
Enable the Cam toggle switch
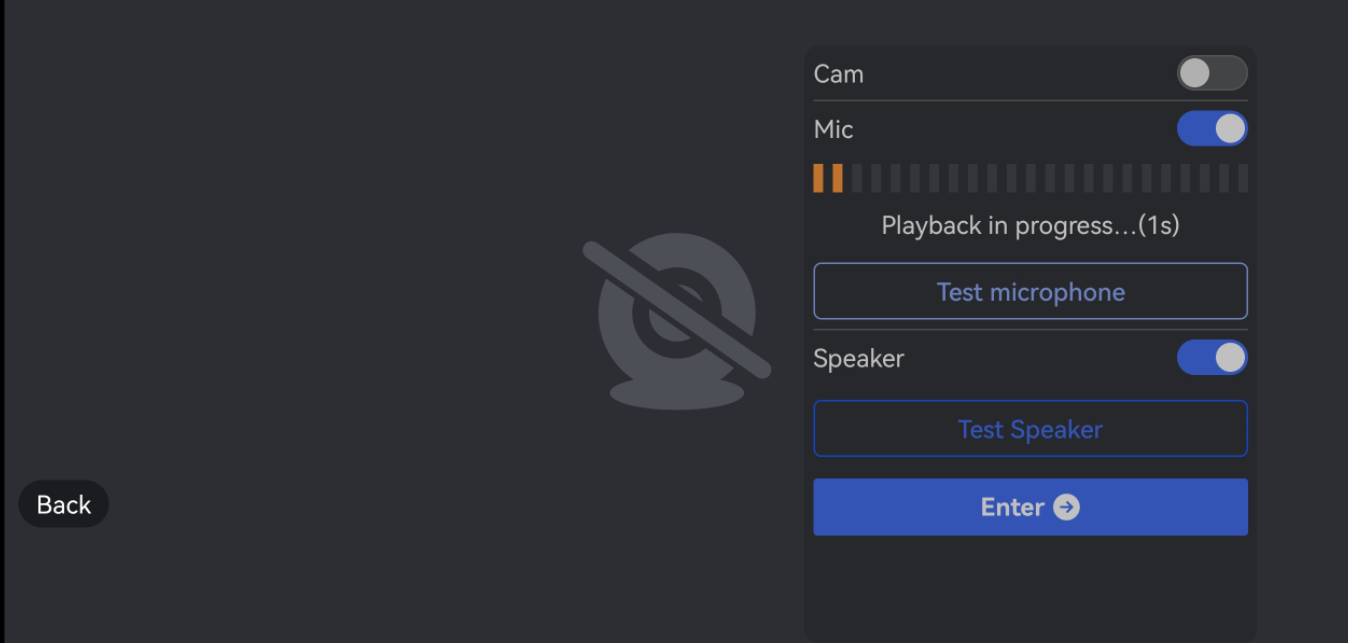(x=1212, y=73)
